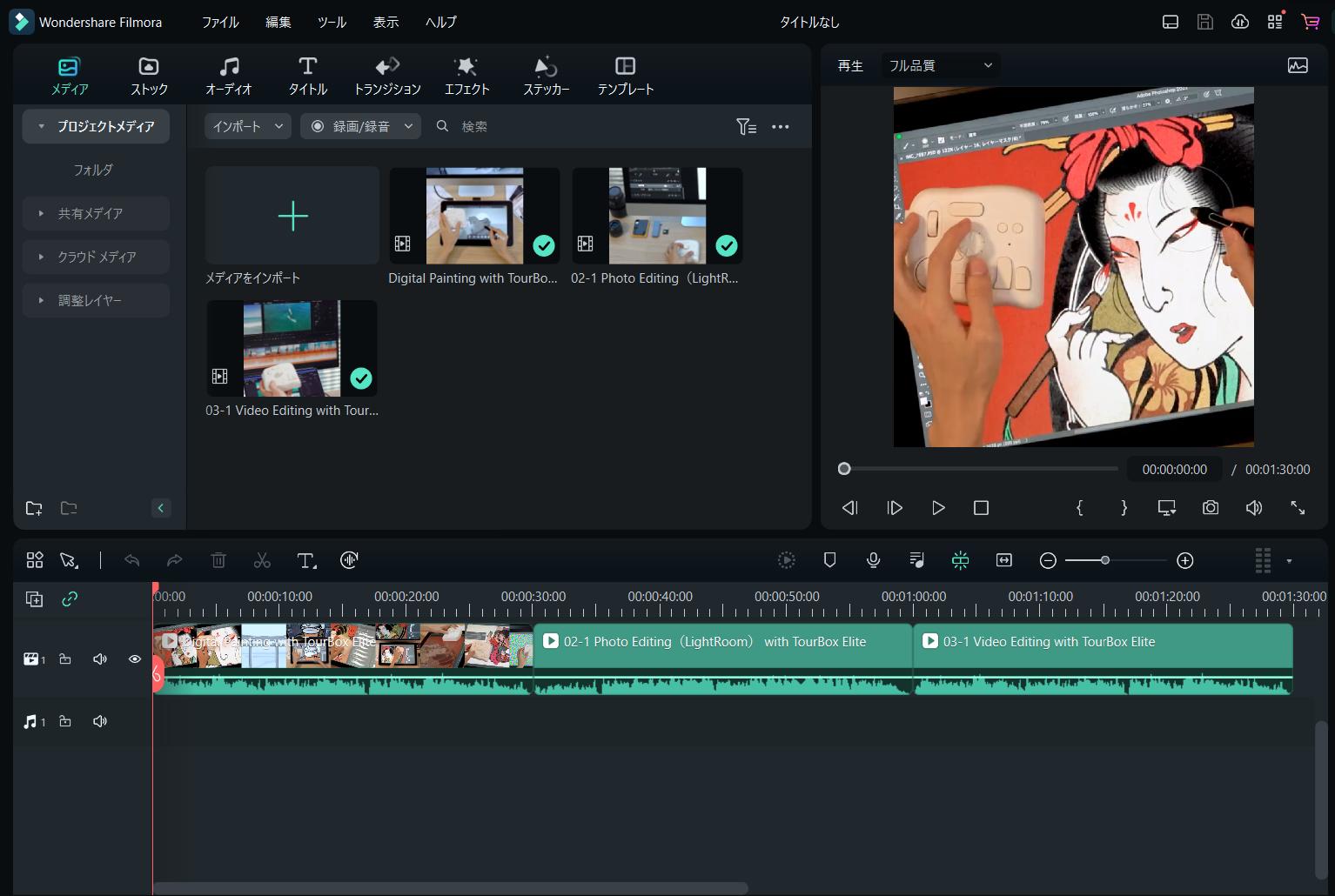Viewport: 1335px width, 896px height.
Task: Switch to the エフェクト tab
Action: coord(467,76)
